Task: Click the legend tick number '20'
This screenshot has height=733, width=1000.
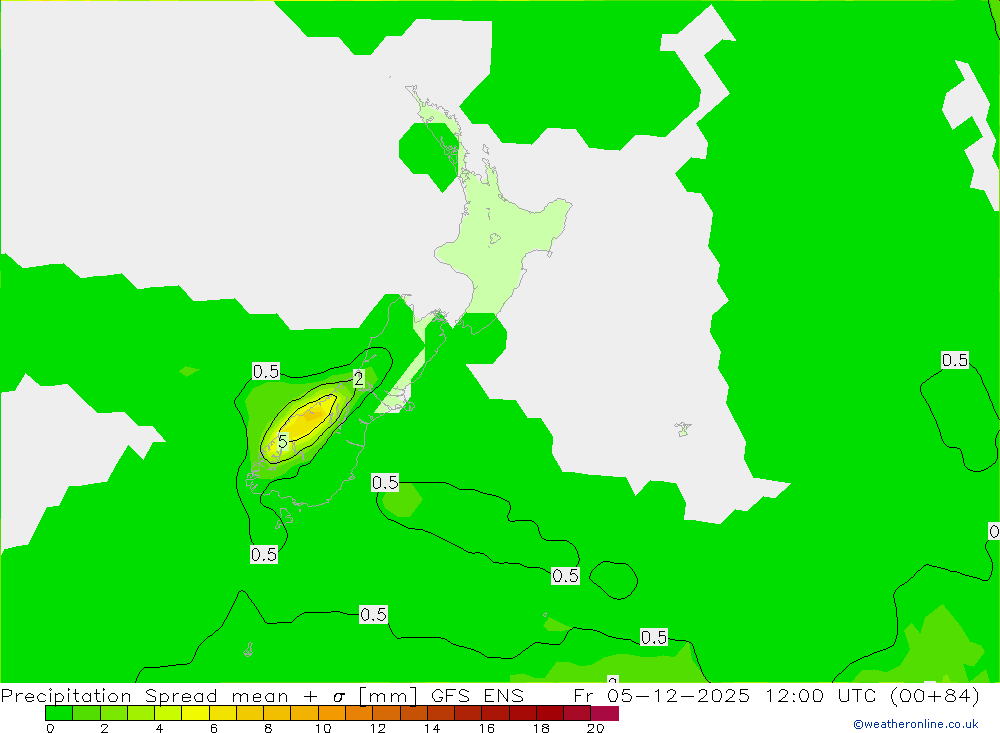Action: coord(596,728)
